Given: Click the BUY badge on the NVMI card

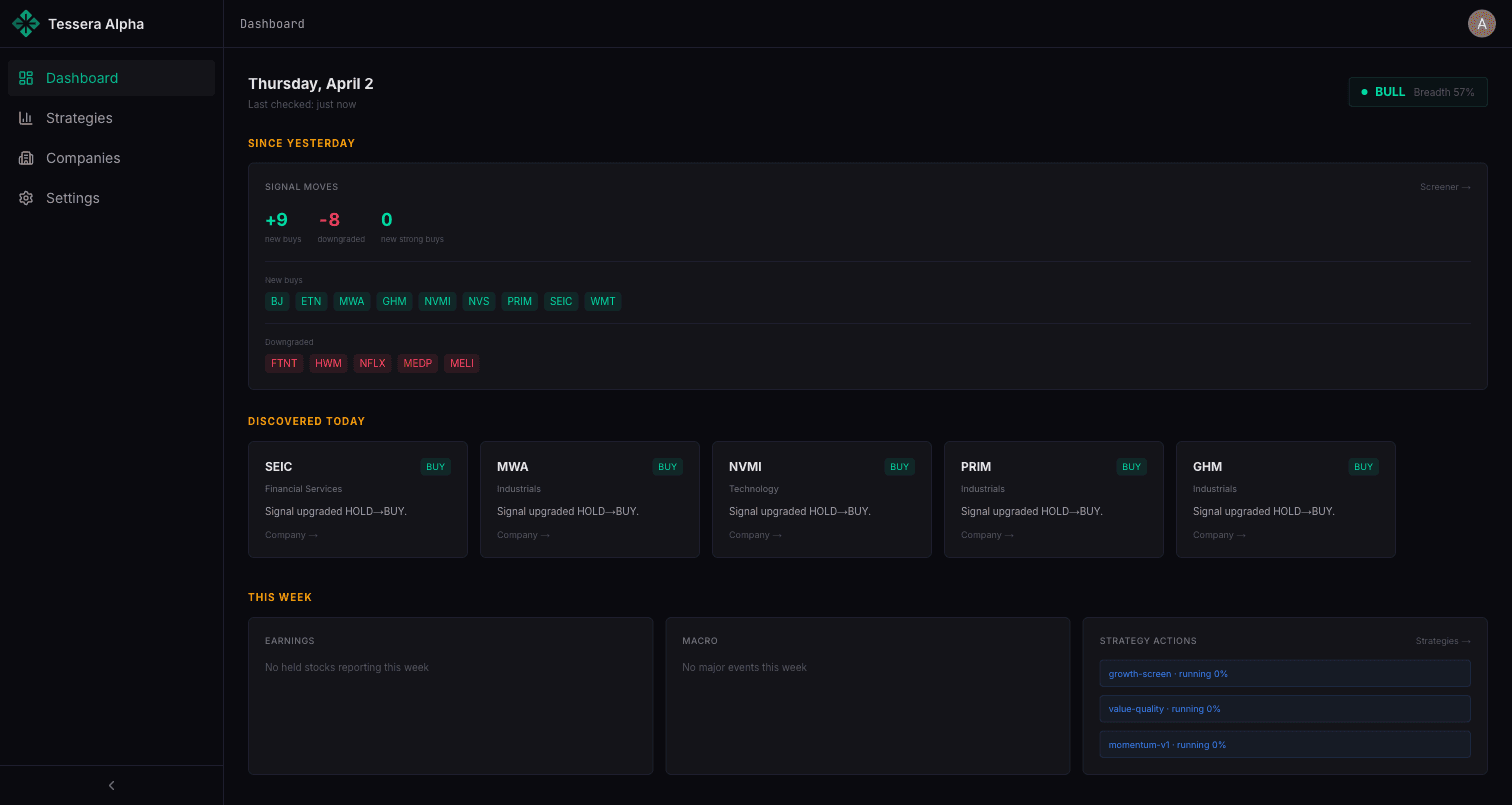Looking at the screenshot, I should click(x=899, y=466).
